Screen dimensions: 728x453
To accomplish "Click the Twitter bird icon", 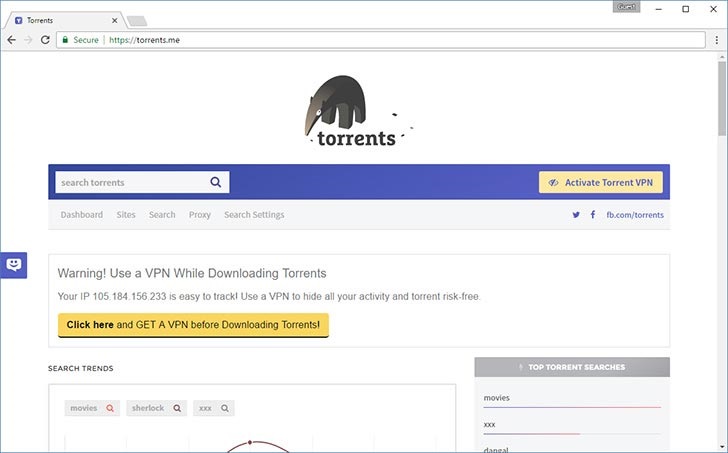I will (x=576, y=215).
